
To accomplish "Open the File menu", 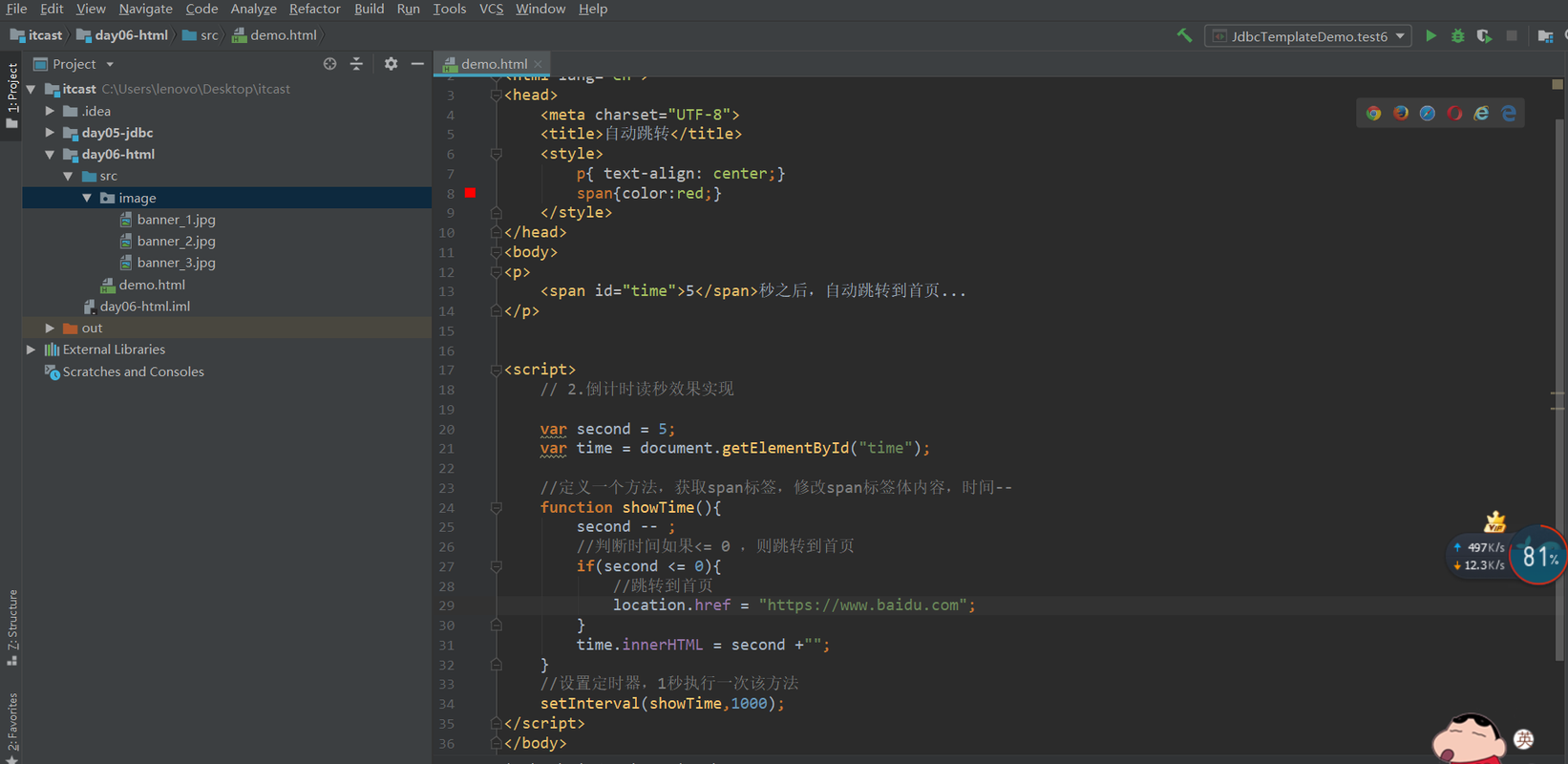I will [x=16, y=9].
